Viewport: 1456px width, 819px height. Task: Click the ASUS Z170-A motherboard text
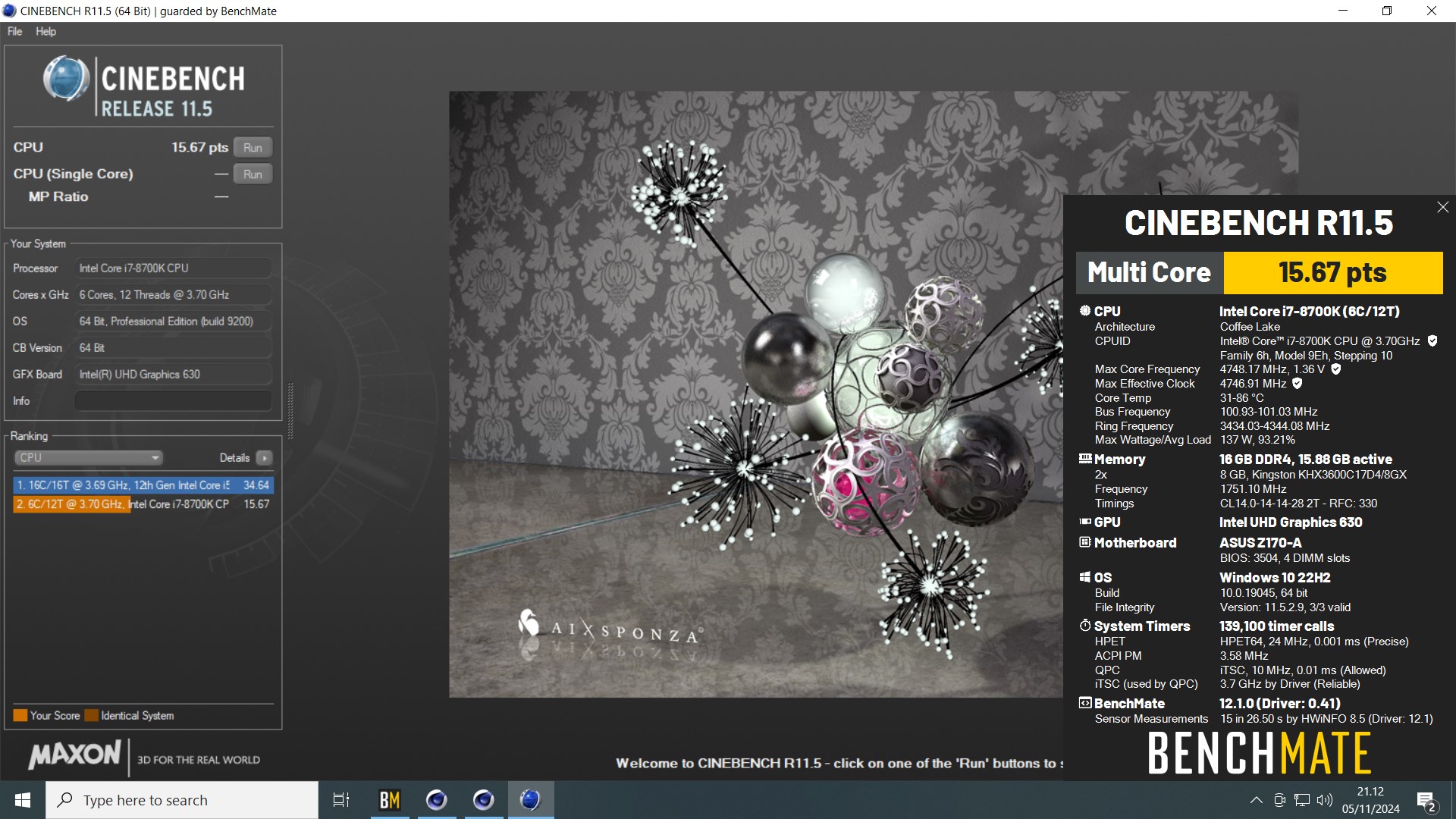click(1260, 543)
